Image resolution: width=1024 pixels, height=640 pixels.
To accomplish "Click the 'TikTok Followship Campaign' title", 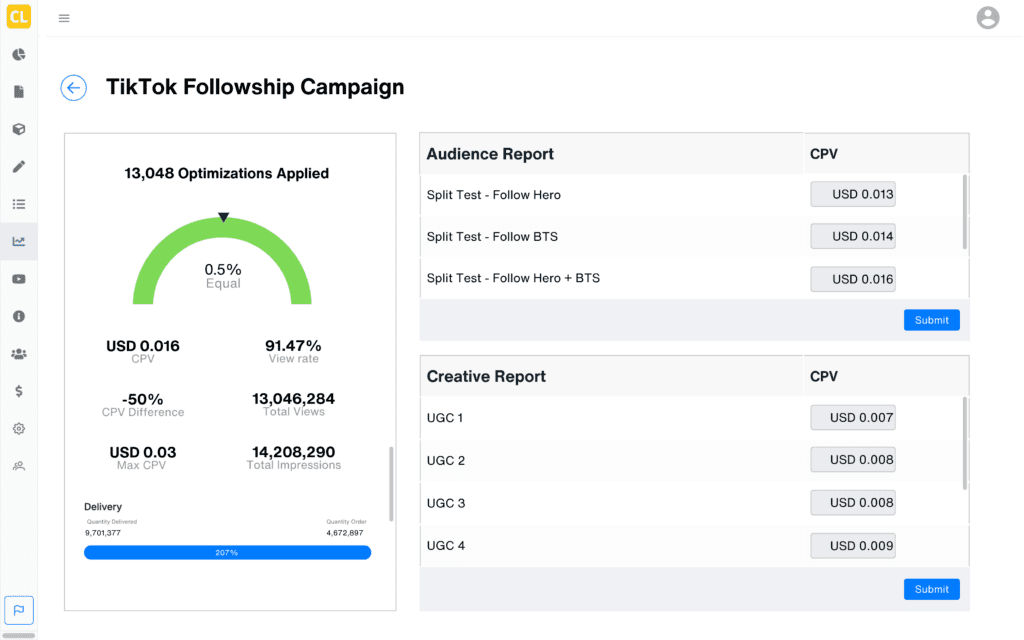I will [255, 87].
